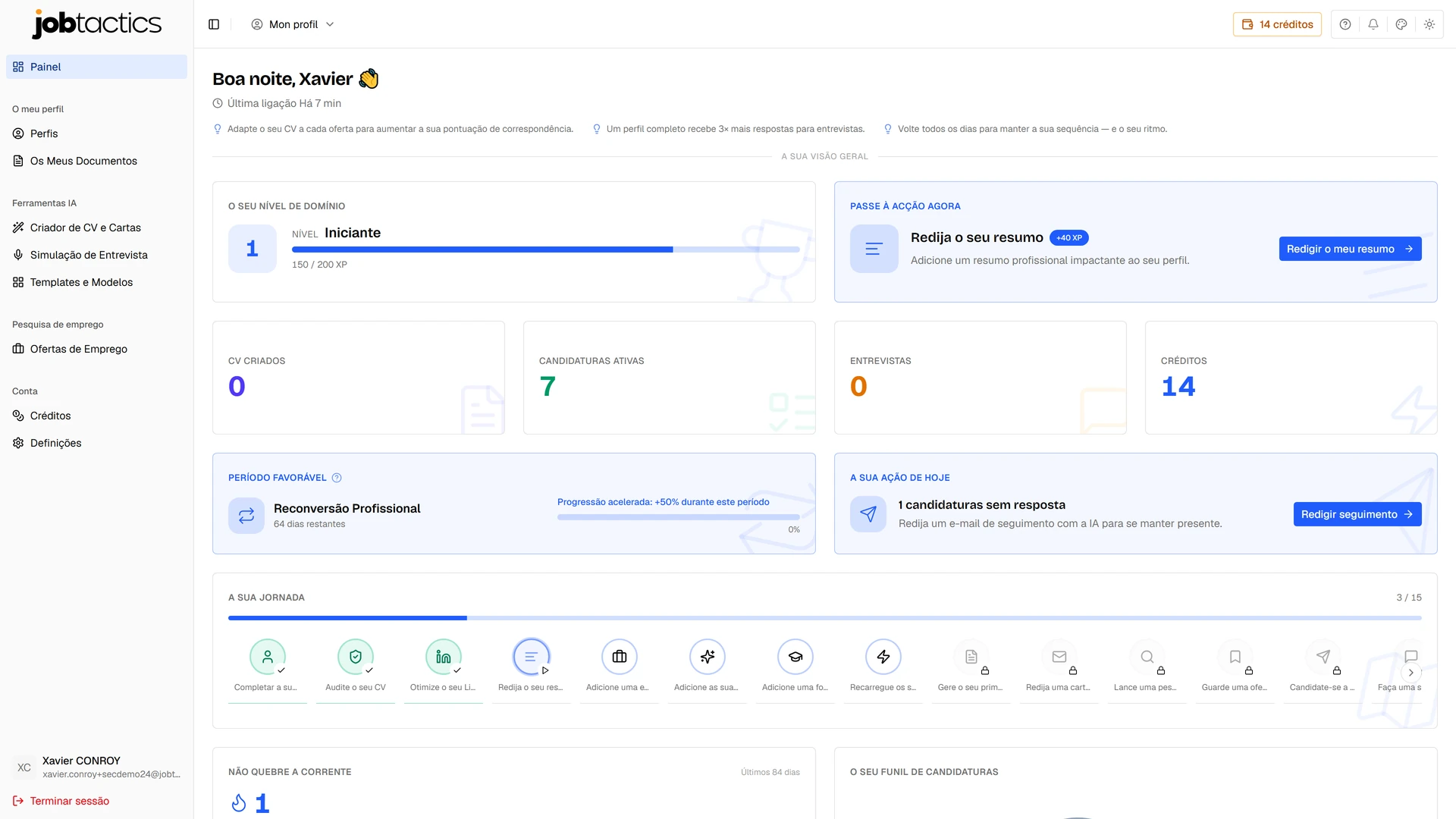Screen dimensions: 1456x819
Task: Click the resume lines icon in Passe à acção card
Action: (874, 249)
